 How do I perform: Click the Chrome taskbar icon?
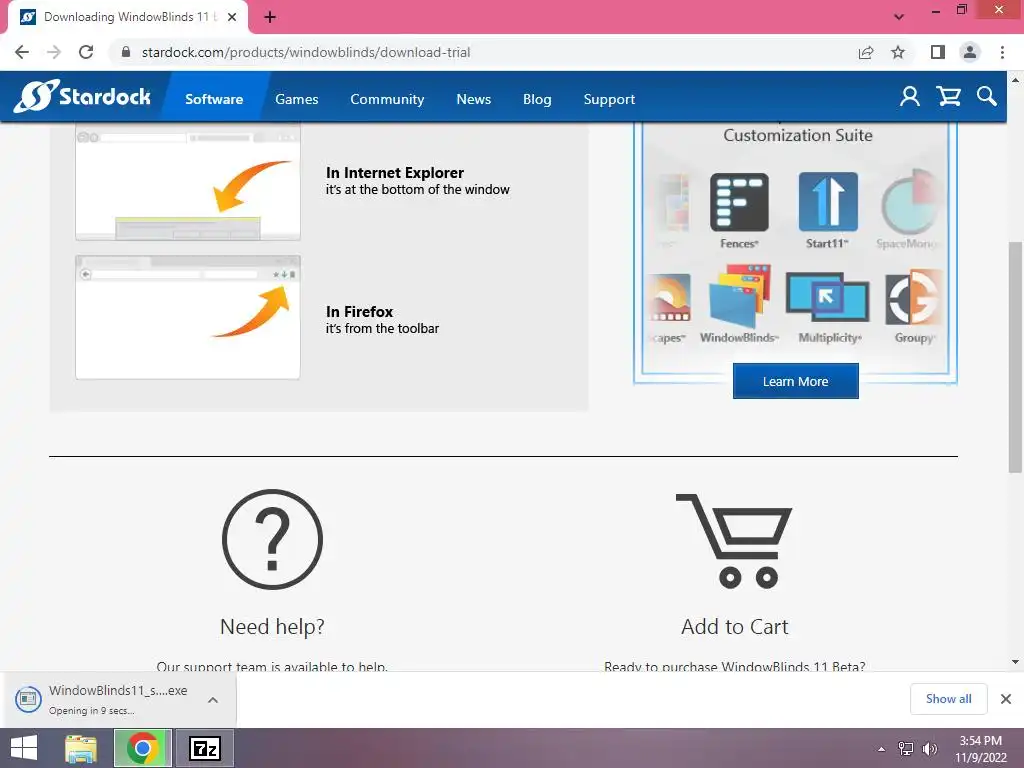[143, 748]
